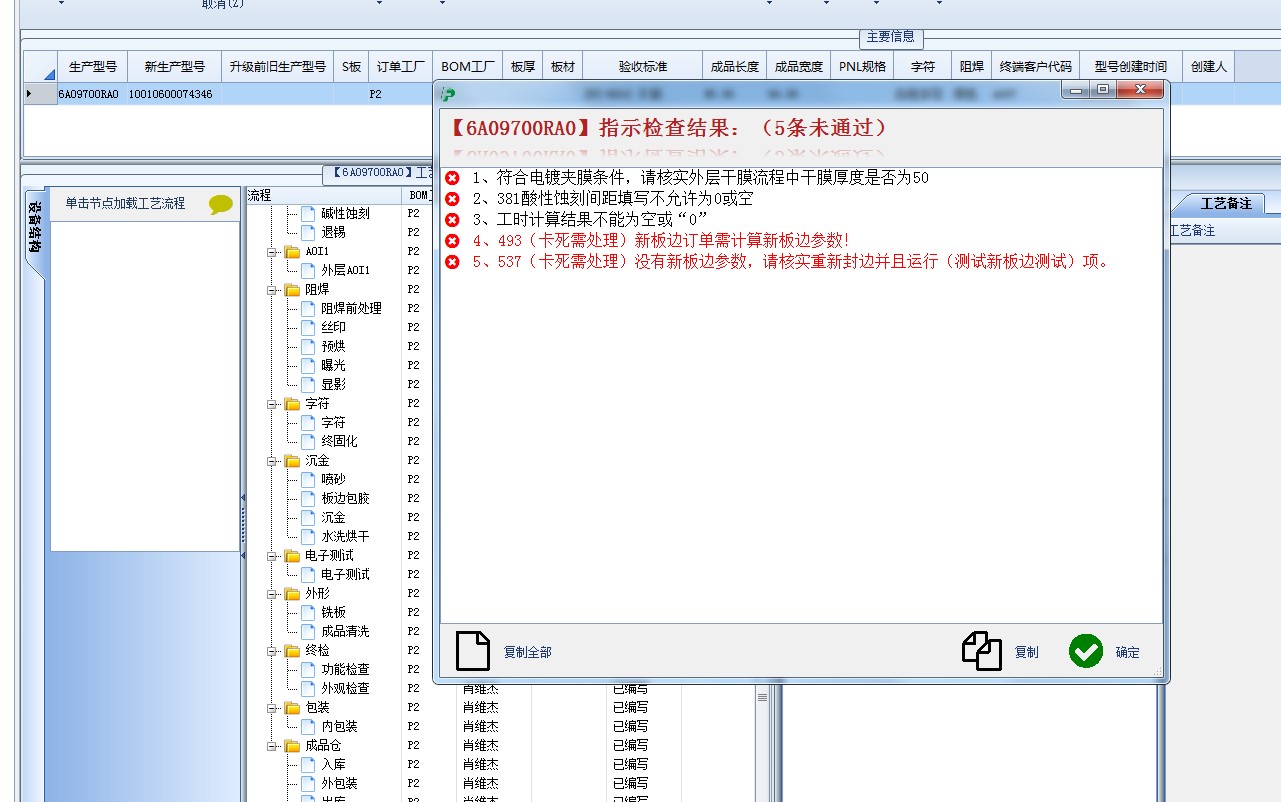This screenshot has height=802, width=1281.
Task: Click the page icon of the 成品清洗 node
Action: pos(307,631)
